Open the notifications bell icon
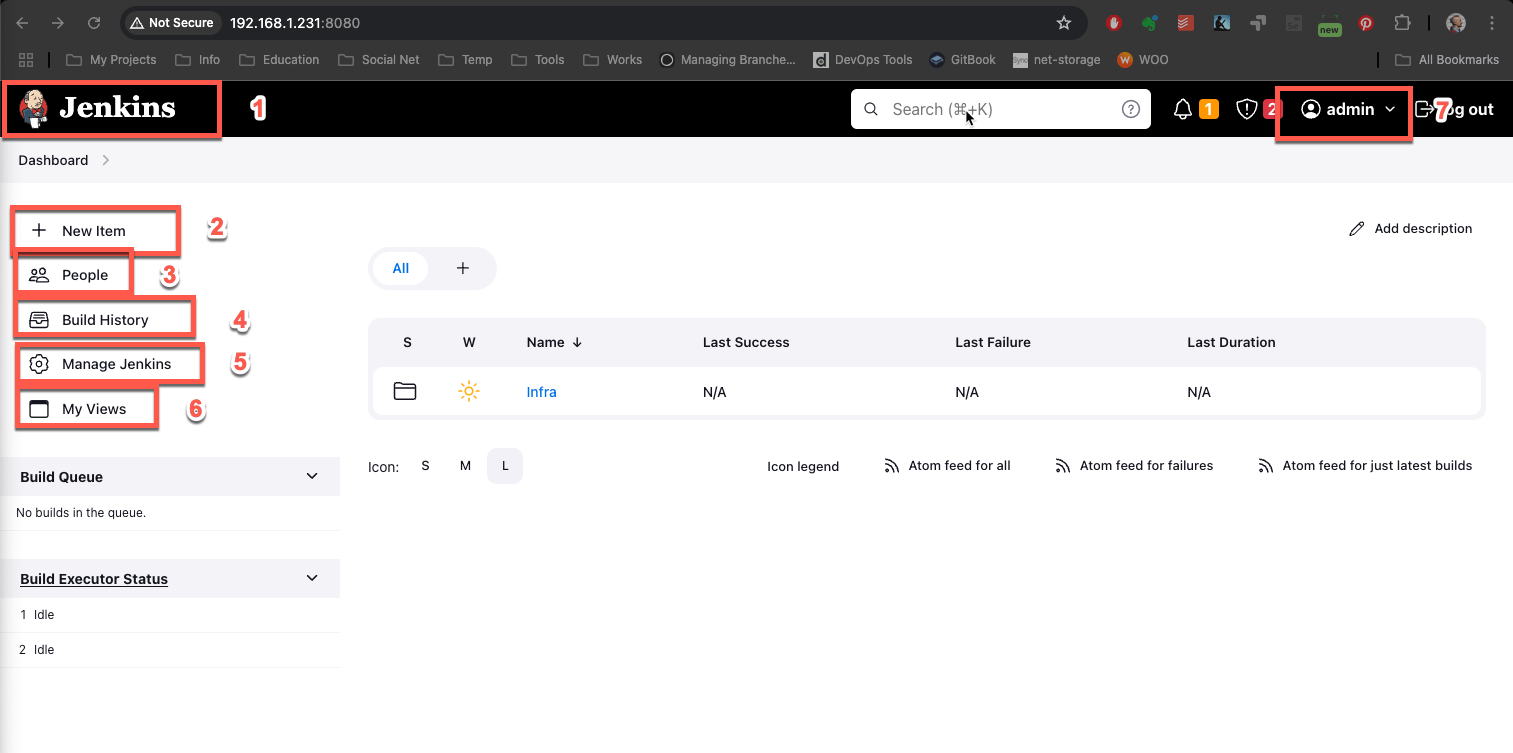Image resolution: width=1513 pixels, height=753 pixels. 1183,109
